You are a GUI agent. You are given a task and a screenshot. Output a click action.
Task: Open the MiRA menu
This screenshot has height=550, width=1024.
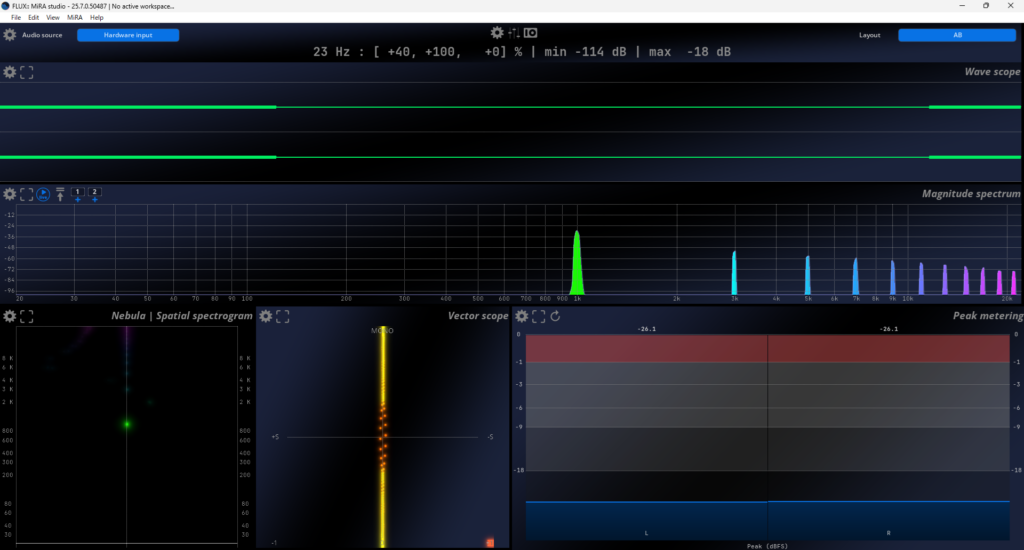(x=75, y=18)
